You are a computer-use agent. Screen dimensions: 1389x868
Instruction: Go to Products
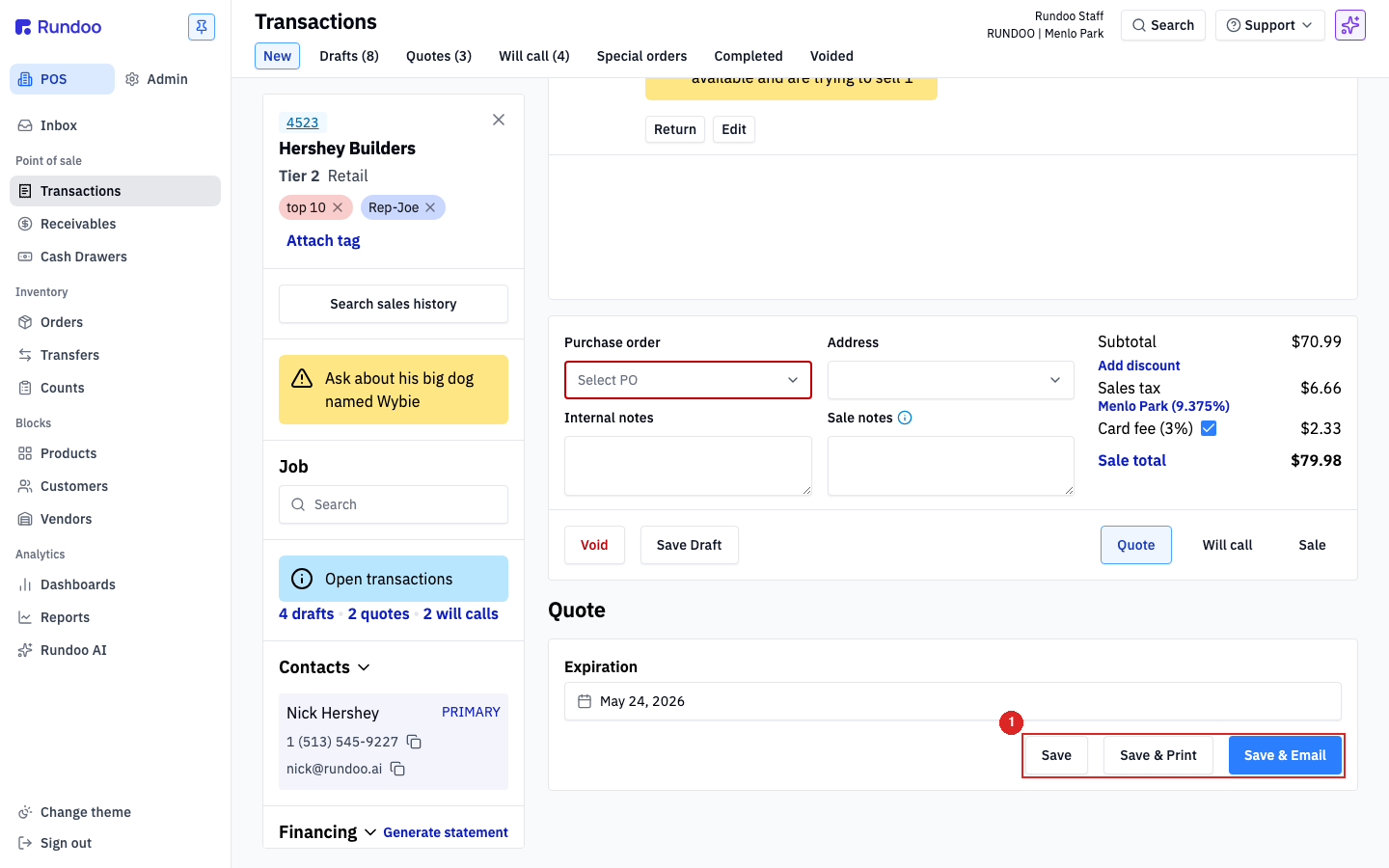point(116,453)
